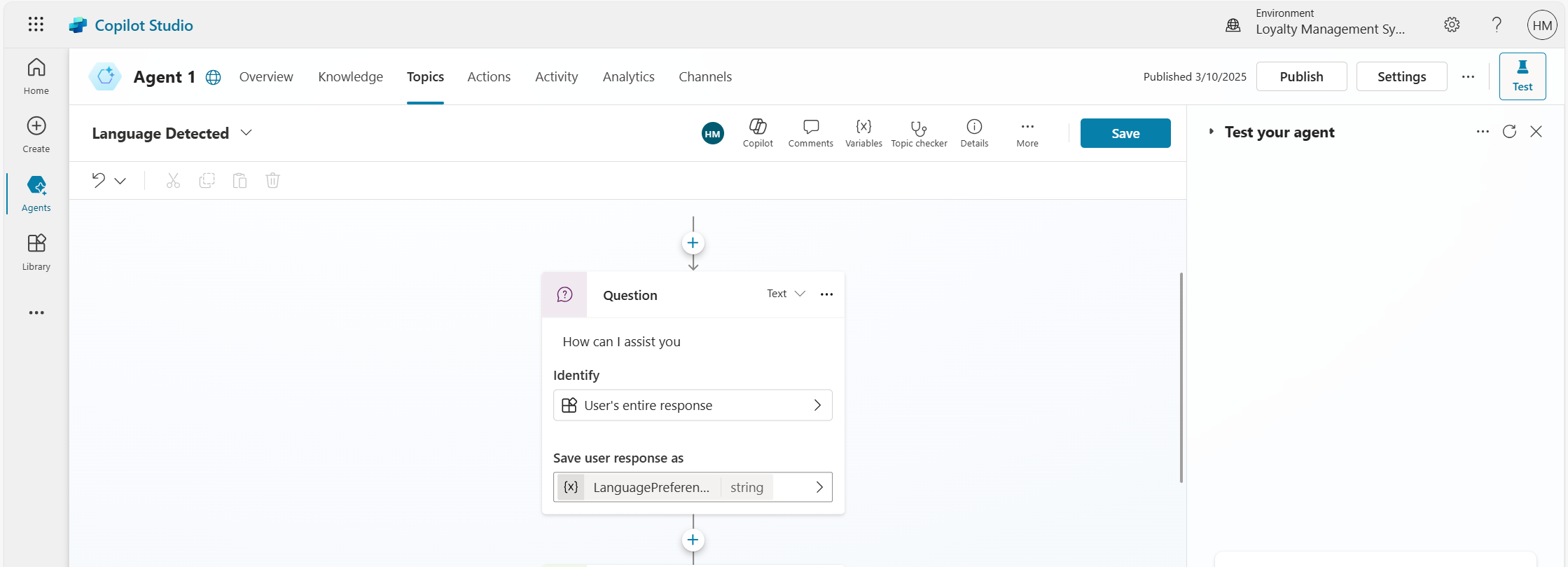Open the Text type dropdown on Question

coord(786,294)
